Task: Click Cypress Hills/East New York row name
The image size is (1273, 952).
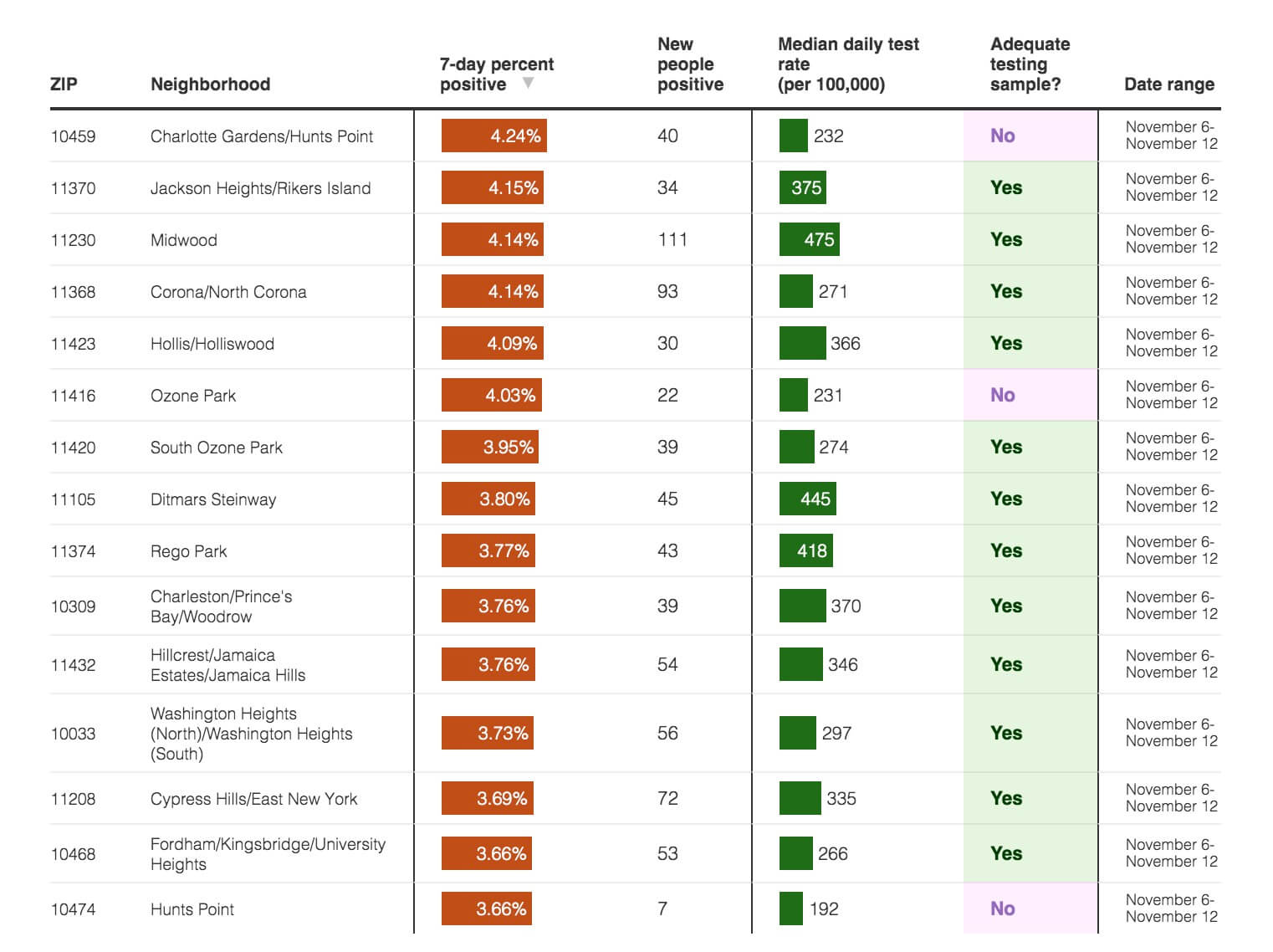Action: pyautogui.click(x=253, y=799)
